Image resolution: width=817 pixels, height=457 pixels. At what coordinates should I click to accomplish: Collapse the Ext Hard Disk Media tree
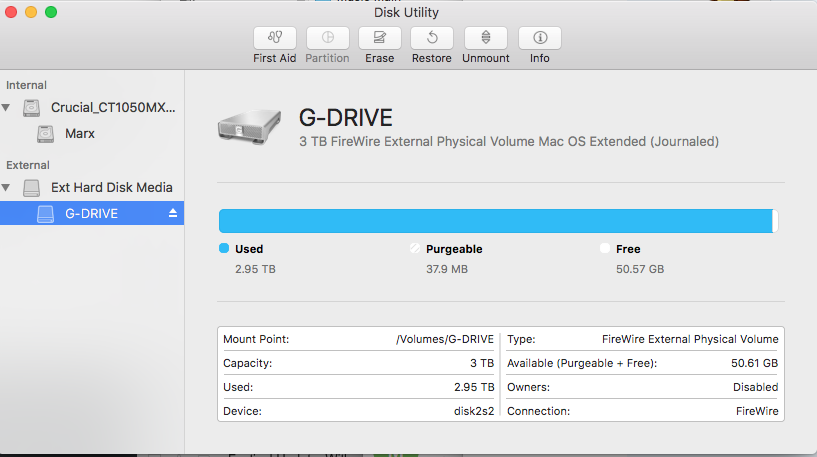coord(6,187)
